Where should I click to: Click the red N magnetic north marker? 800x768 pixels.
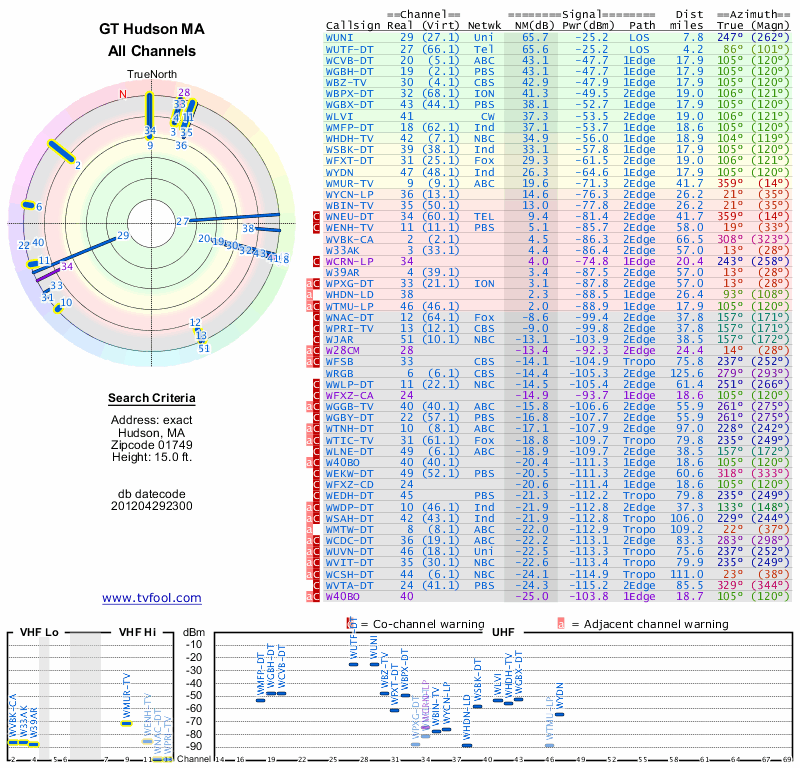[x=122, y=94]
